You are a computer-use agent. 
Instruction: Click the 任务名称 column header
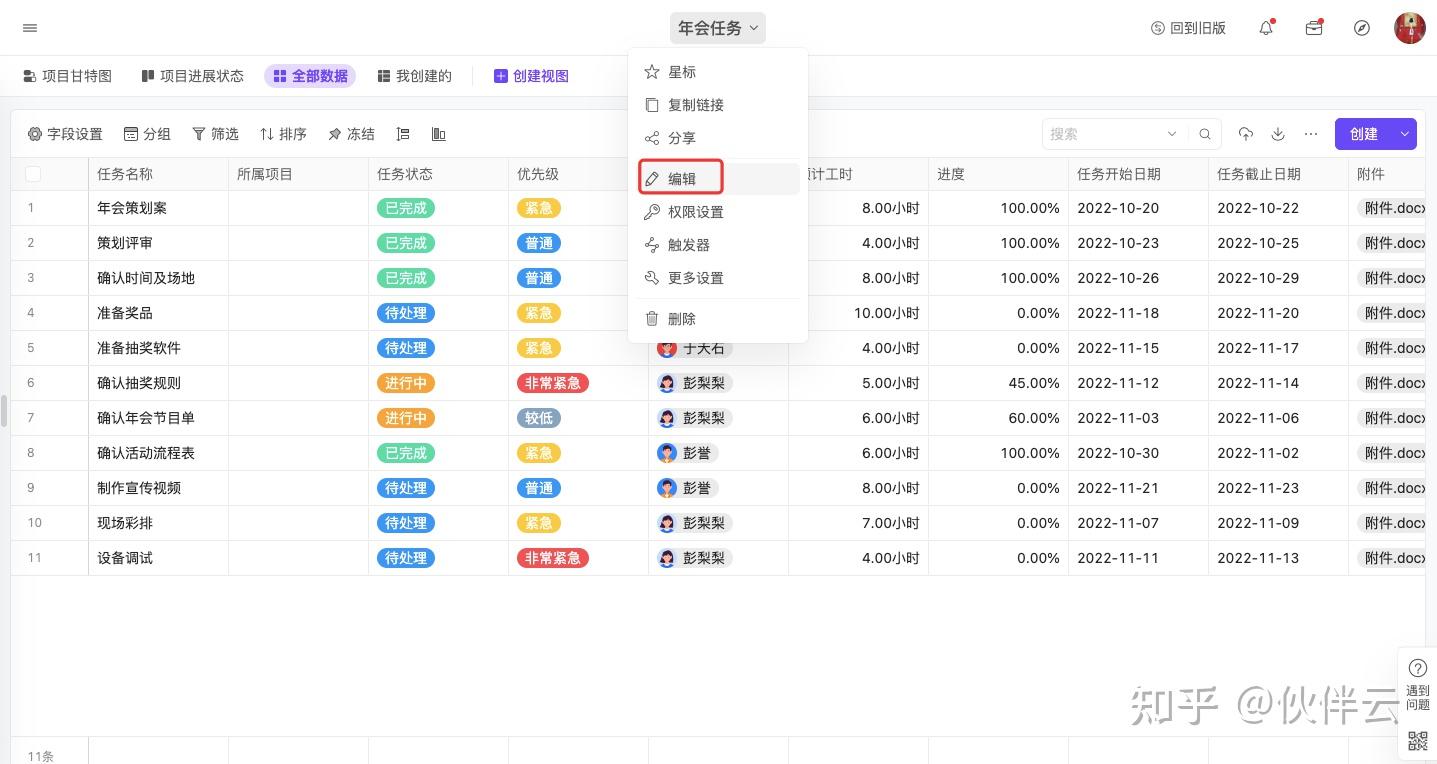159,174
